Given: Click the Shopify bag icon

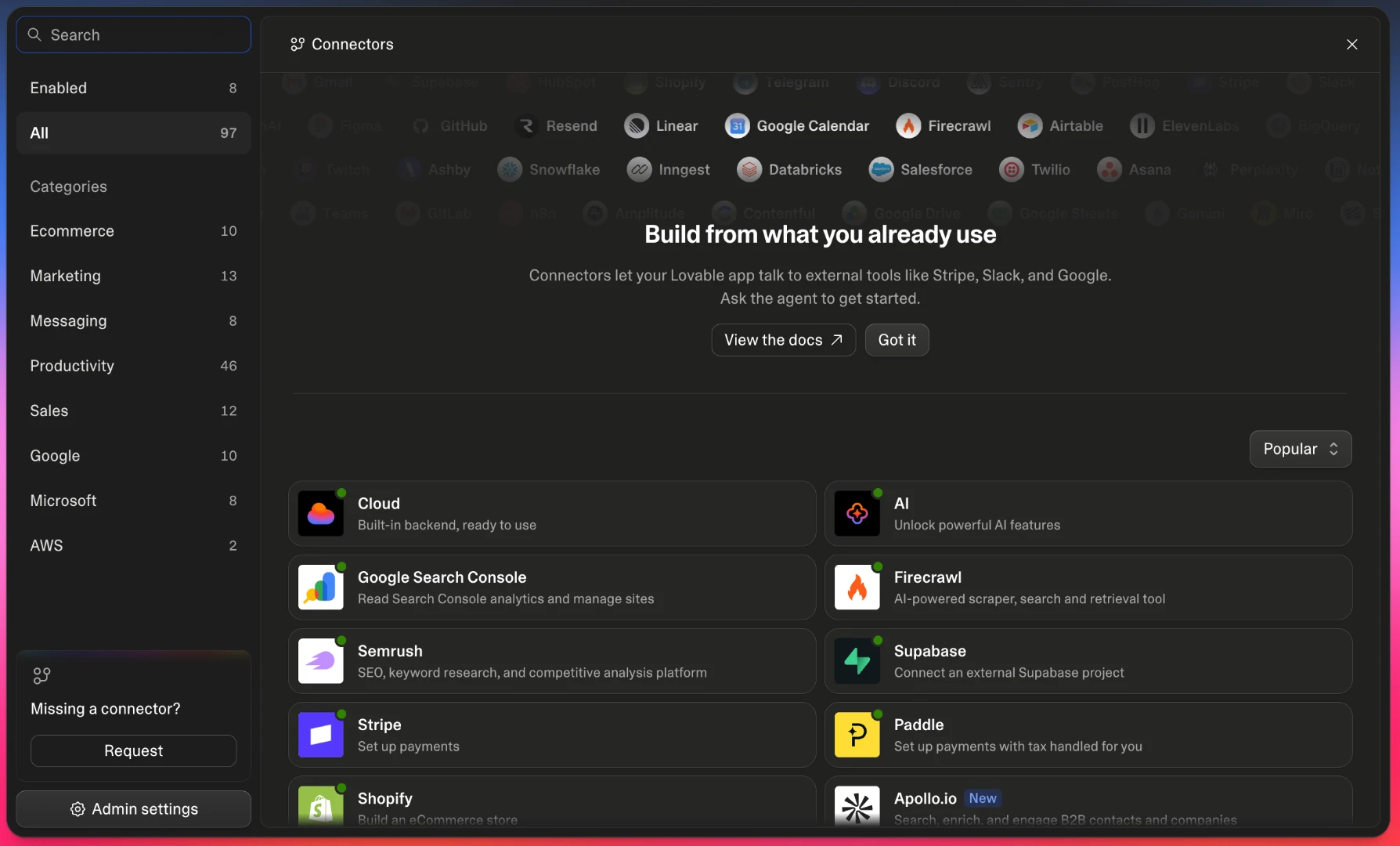Looking at the screenshot, I should [320, 806].
